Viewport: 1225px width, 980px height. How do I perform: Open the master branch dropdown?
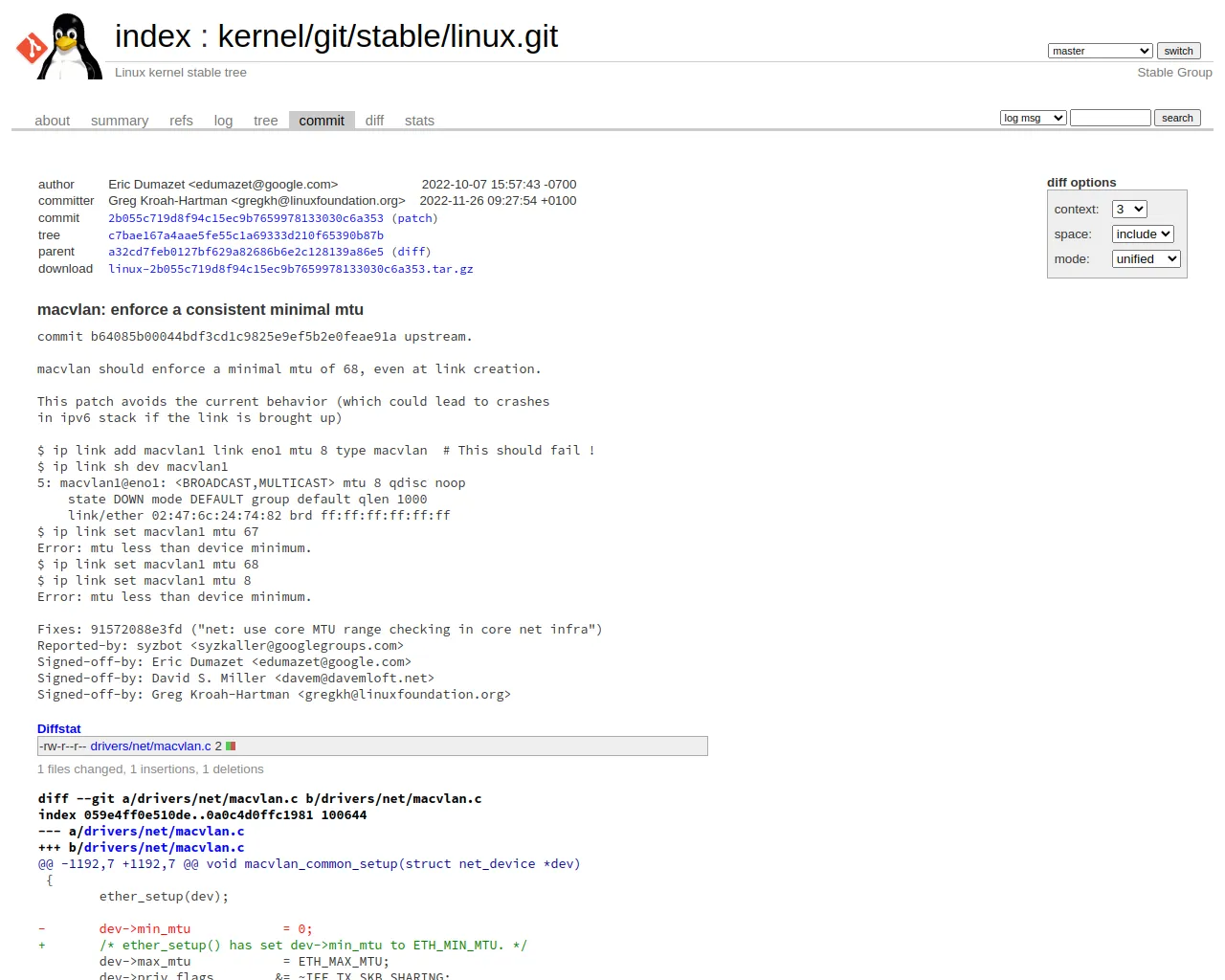pos(1100,51)
